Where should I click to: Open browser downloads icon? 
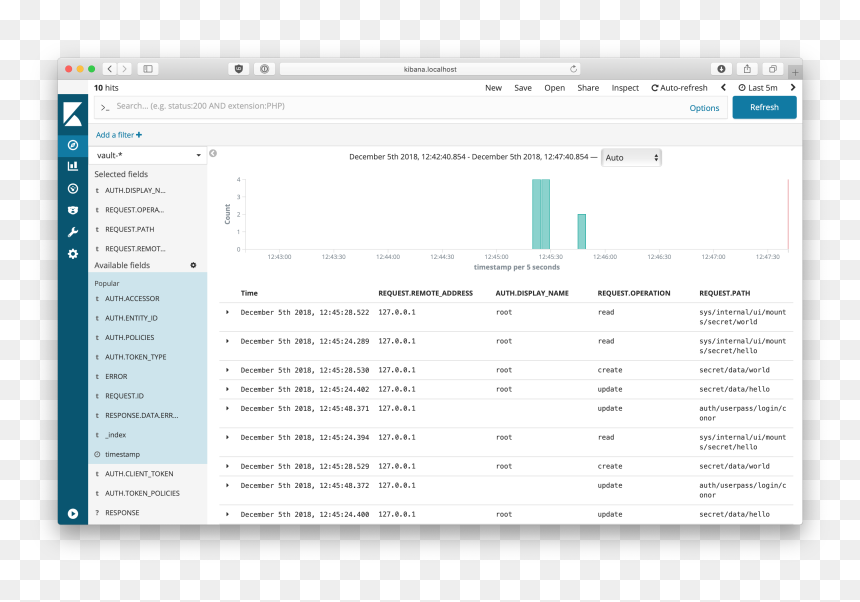click(721, 69)
